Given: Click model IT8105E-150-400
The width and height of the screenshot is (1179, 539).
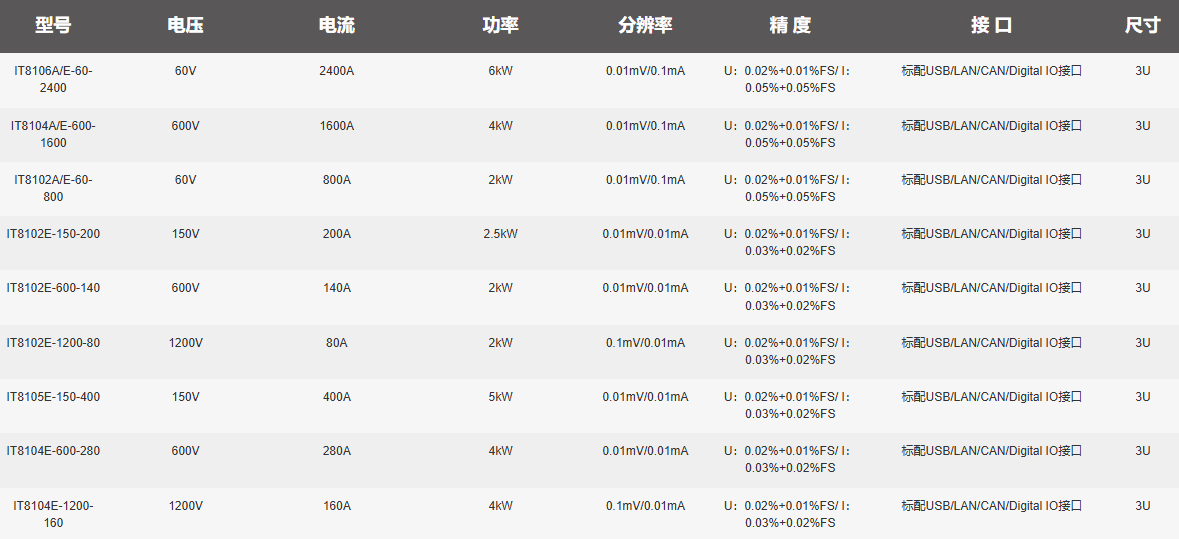Looking at the screenshot, I should [x=53, y=397].
